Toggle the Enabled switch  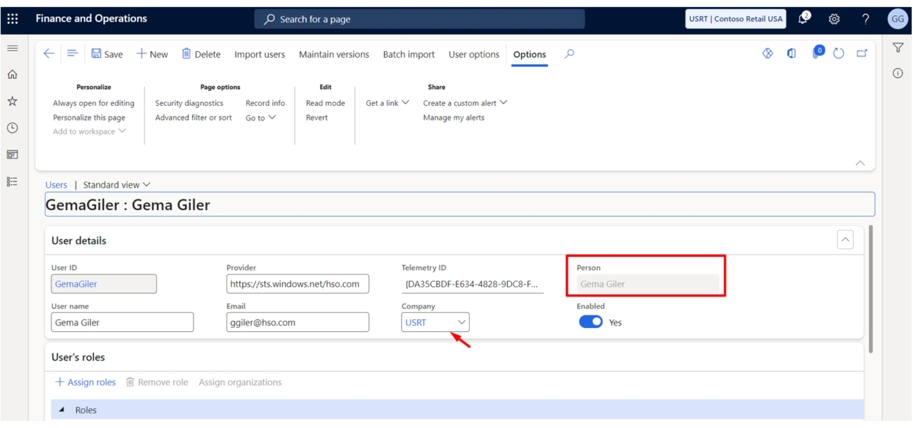(x=590, y=322)
